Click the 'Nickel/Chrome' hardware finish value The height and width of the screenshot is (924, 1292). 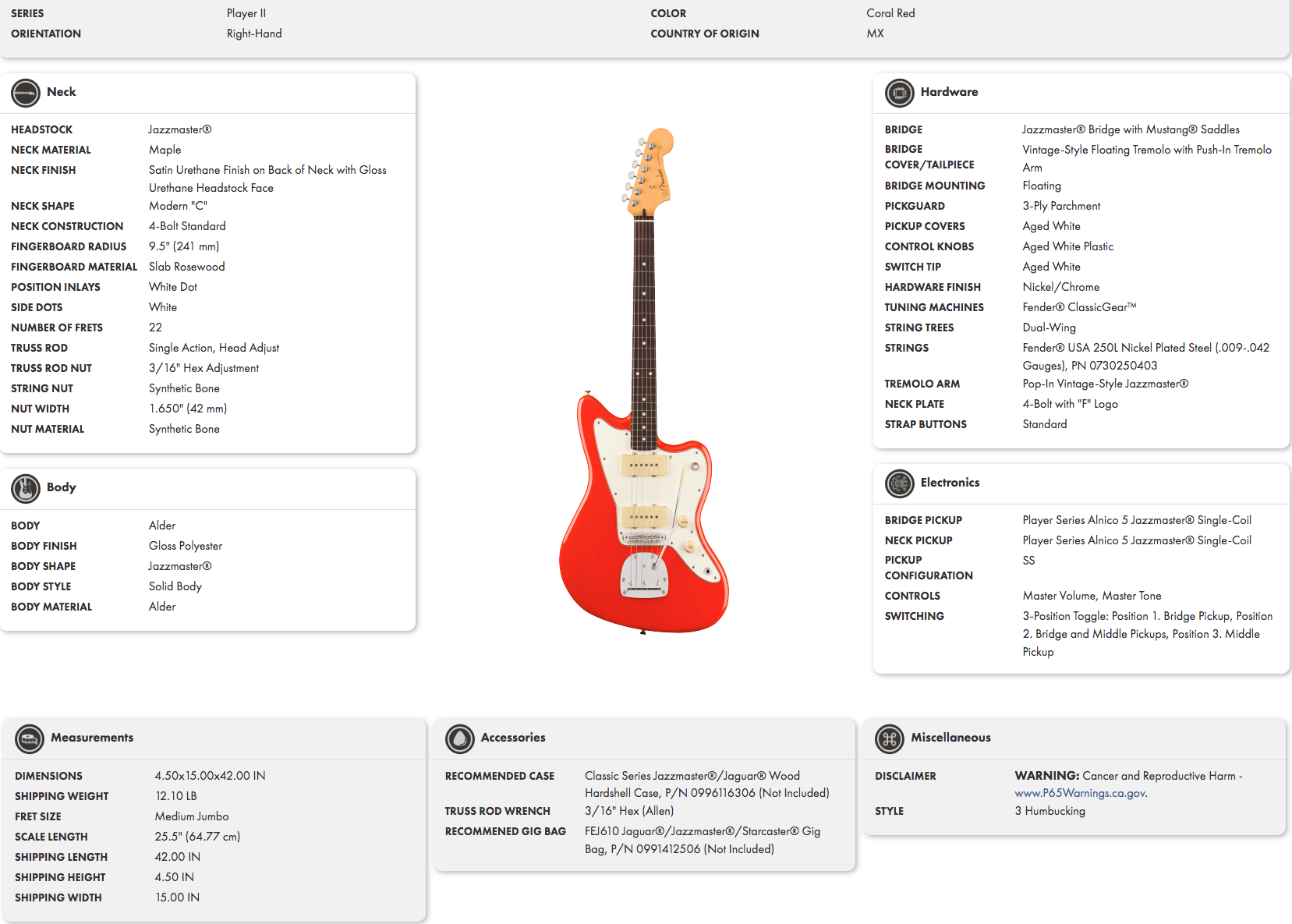tap(1060, 287)
